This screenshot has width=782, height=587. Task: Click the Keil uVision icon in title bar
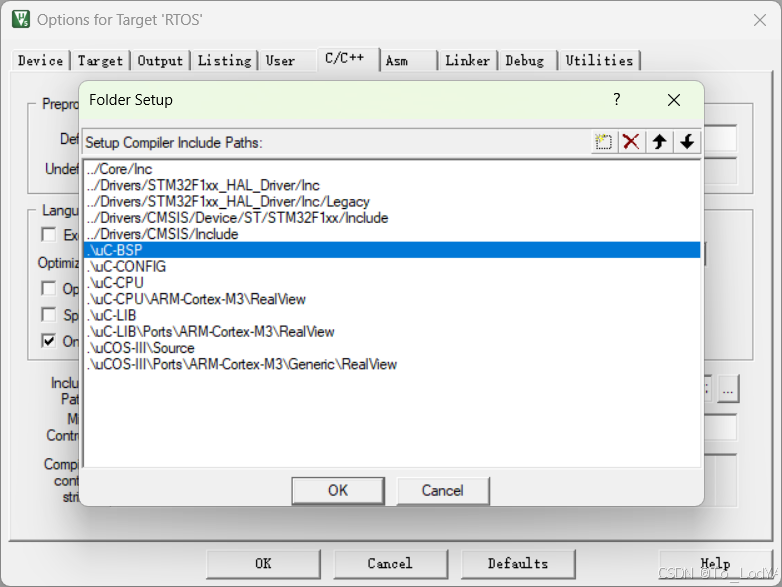[21, 19]
